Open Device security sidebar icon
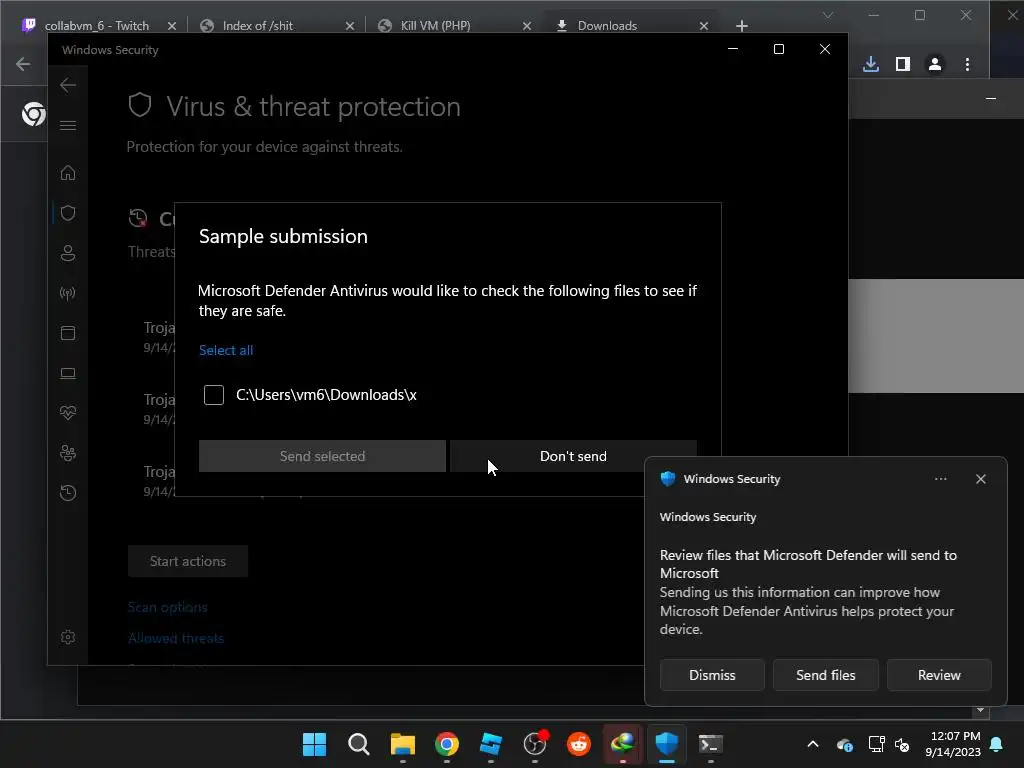The width and height of the screenshot is (1024, 768). (x=68, y=373)
